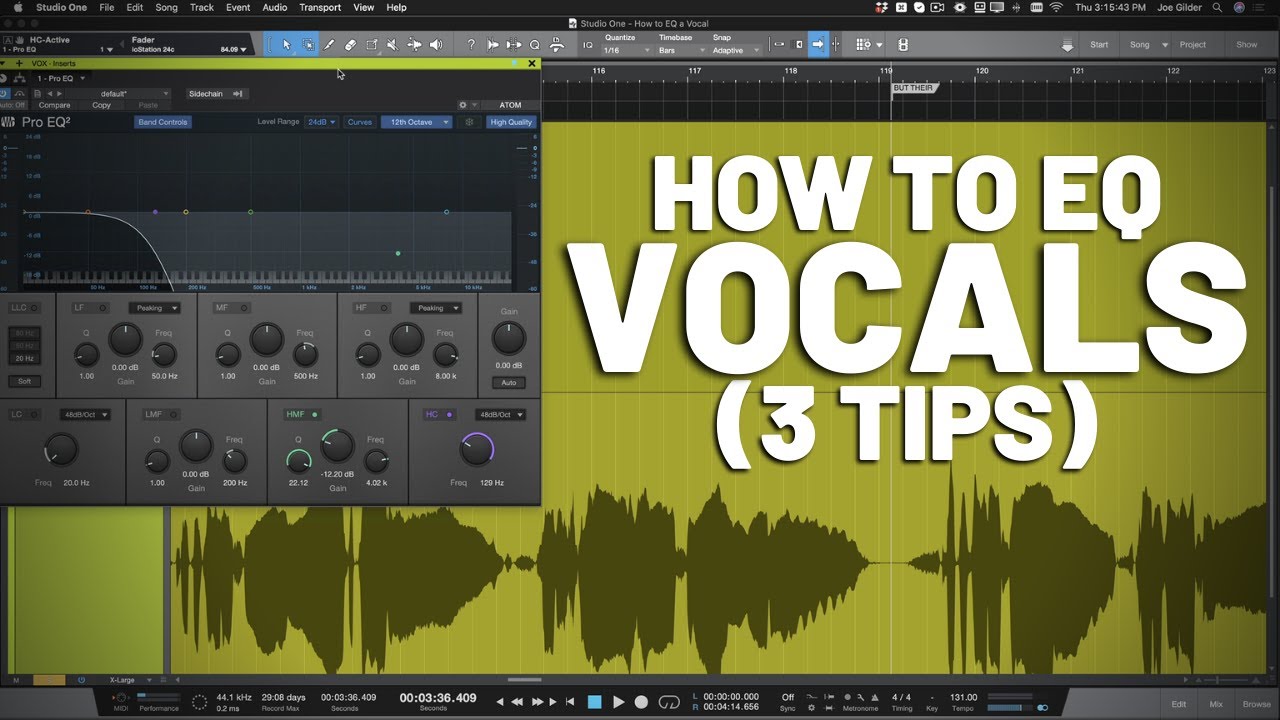Open the LF band Peaking type dropdown
The height and width of the screenshot is (720, 1280).
click(x=154, y=308)
